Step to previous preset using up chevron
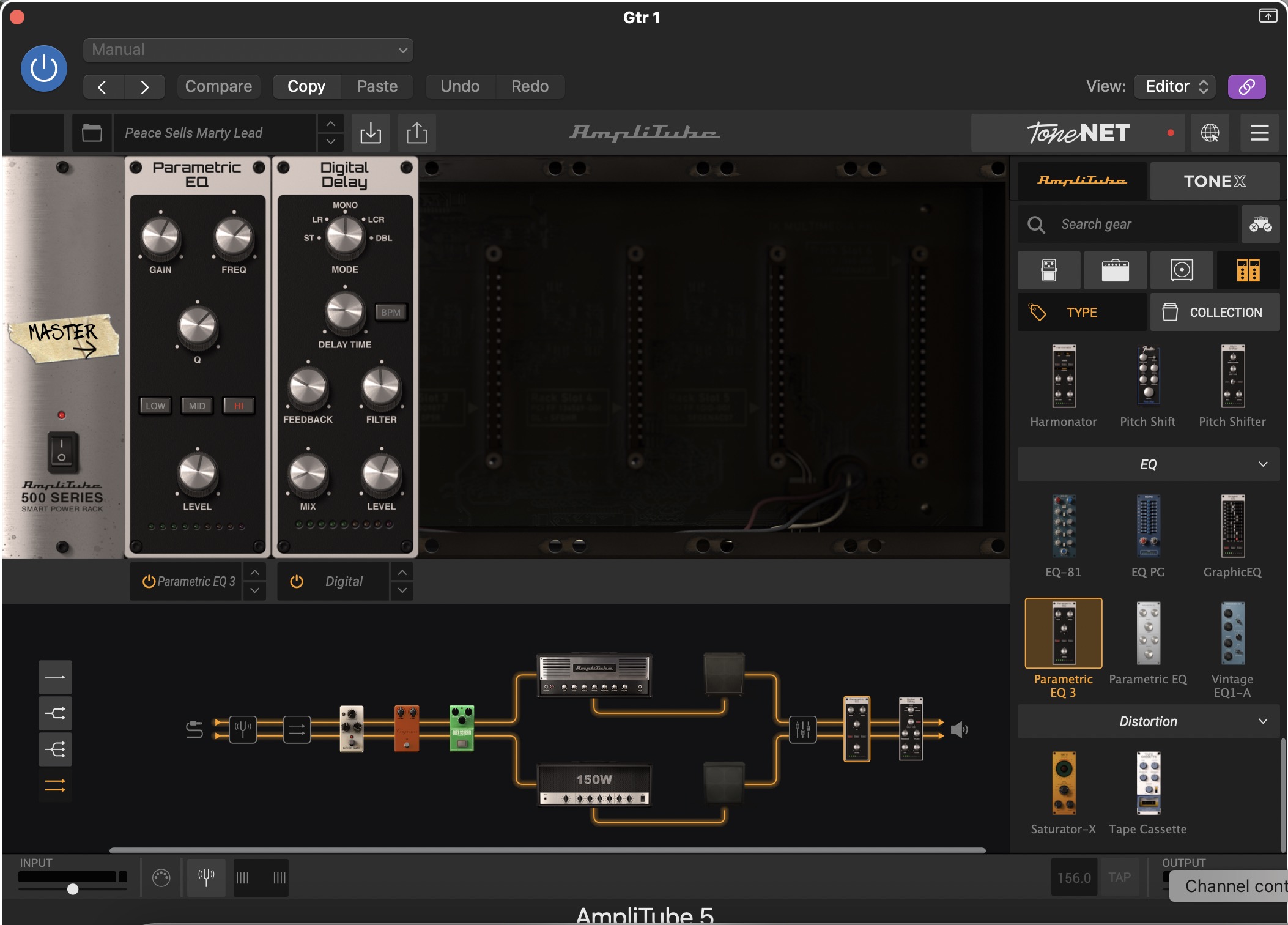This screenshot has width=1288, height=925. click(x=330, y=124)
